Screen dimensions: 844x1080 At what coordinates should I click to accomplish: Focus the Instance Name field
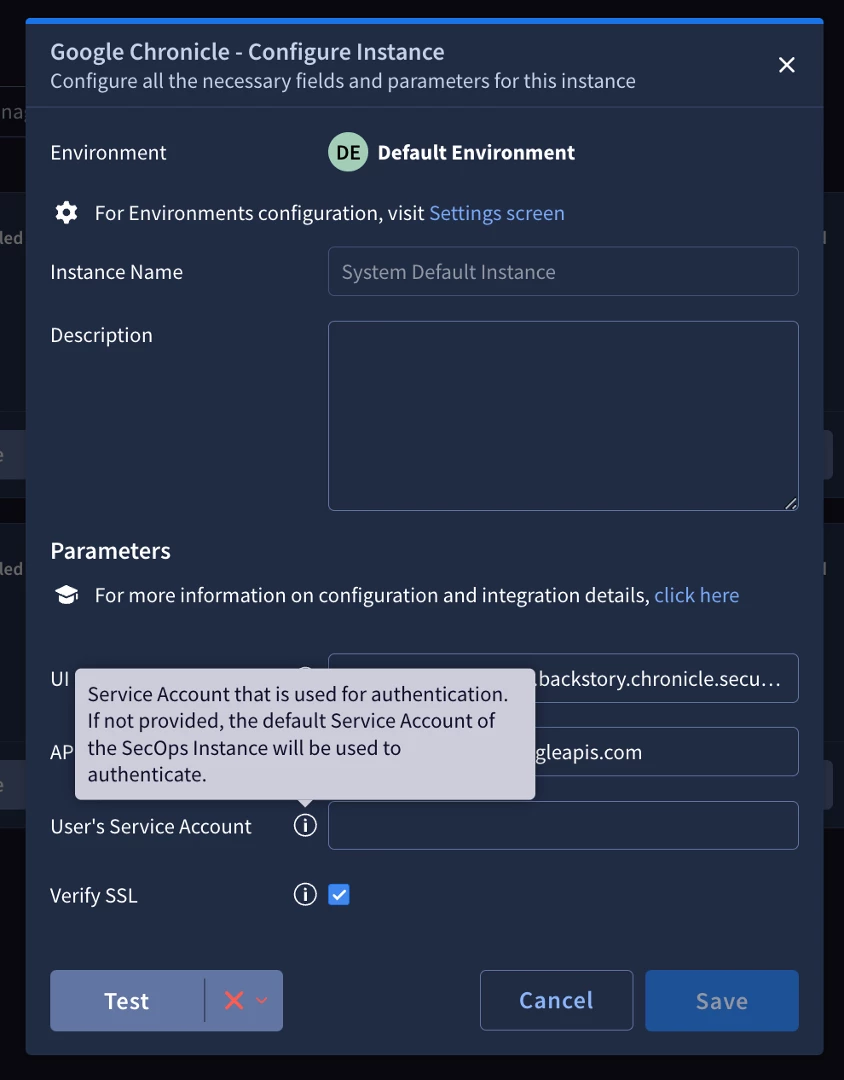tap(563, 271)
